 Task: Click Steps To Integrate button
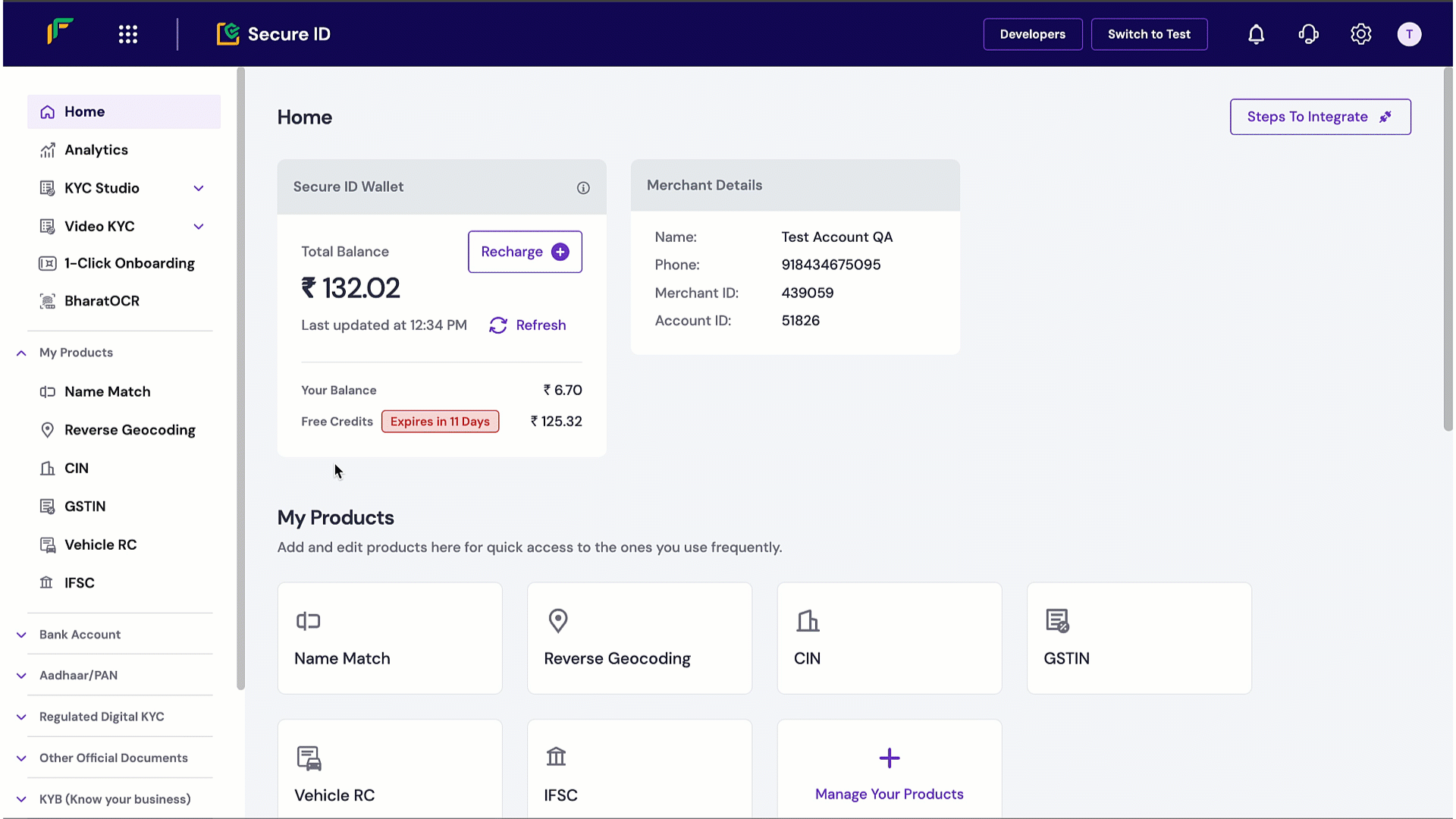[1319, 117]
